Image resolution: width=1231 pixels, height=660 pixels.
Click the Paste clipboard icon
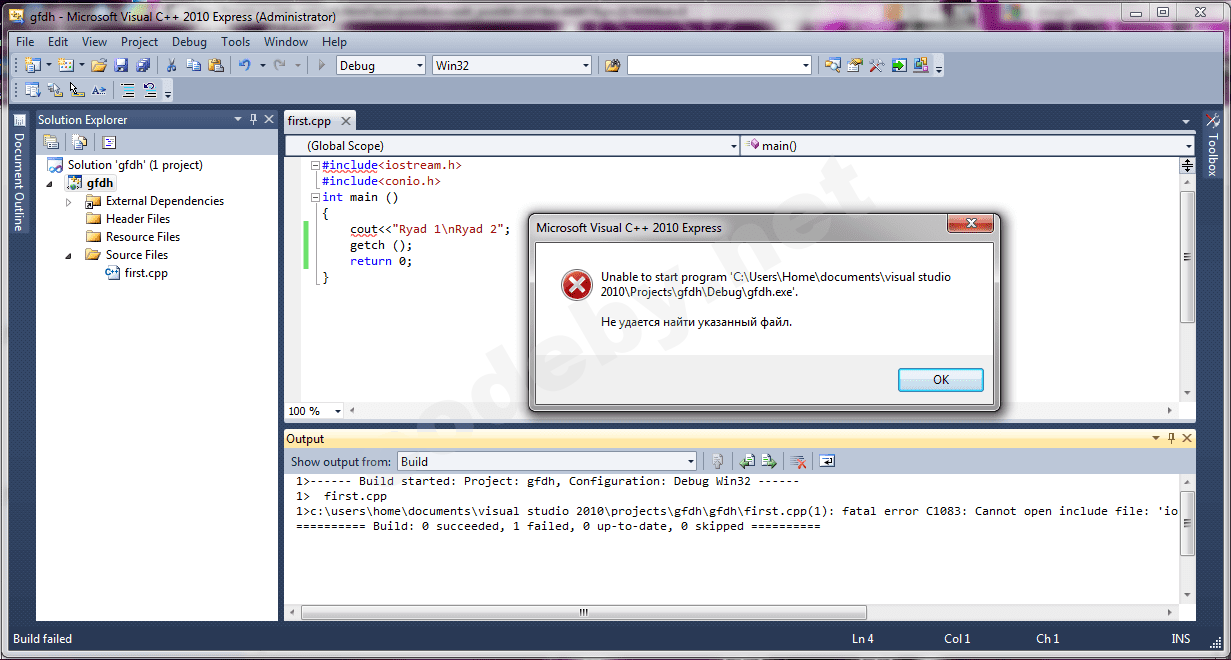215,65
